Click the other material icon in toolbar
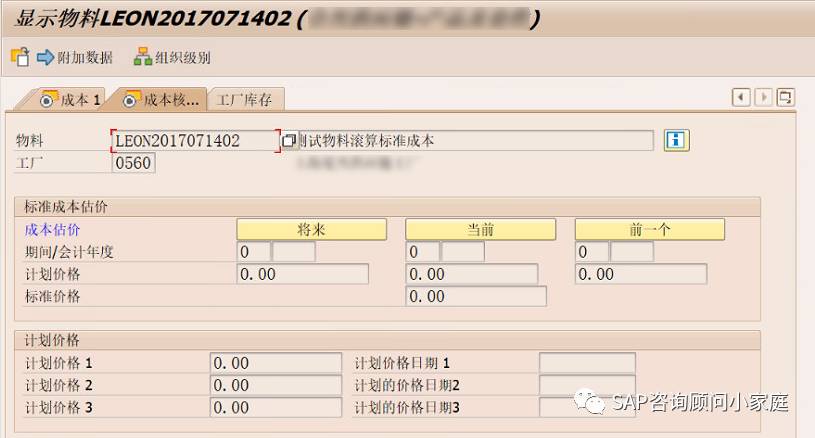The width and height of the screenshot is (815, 438). [20, 57]
